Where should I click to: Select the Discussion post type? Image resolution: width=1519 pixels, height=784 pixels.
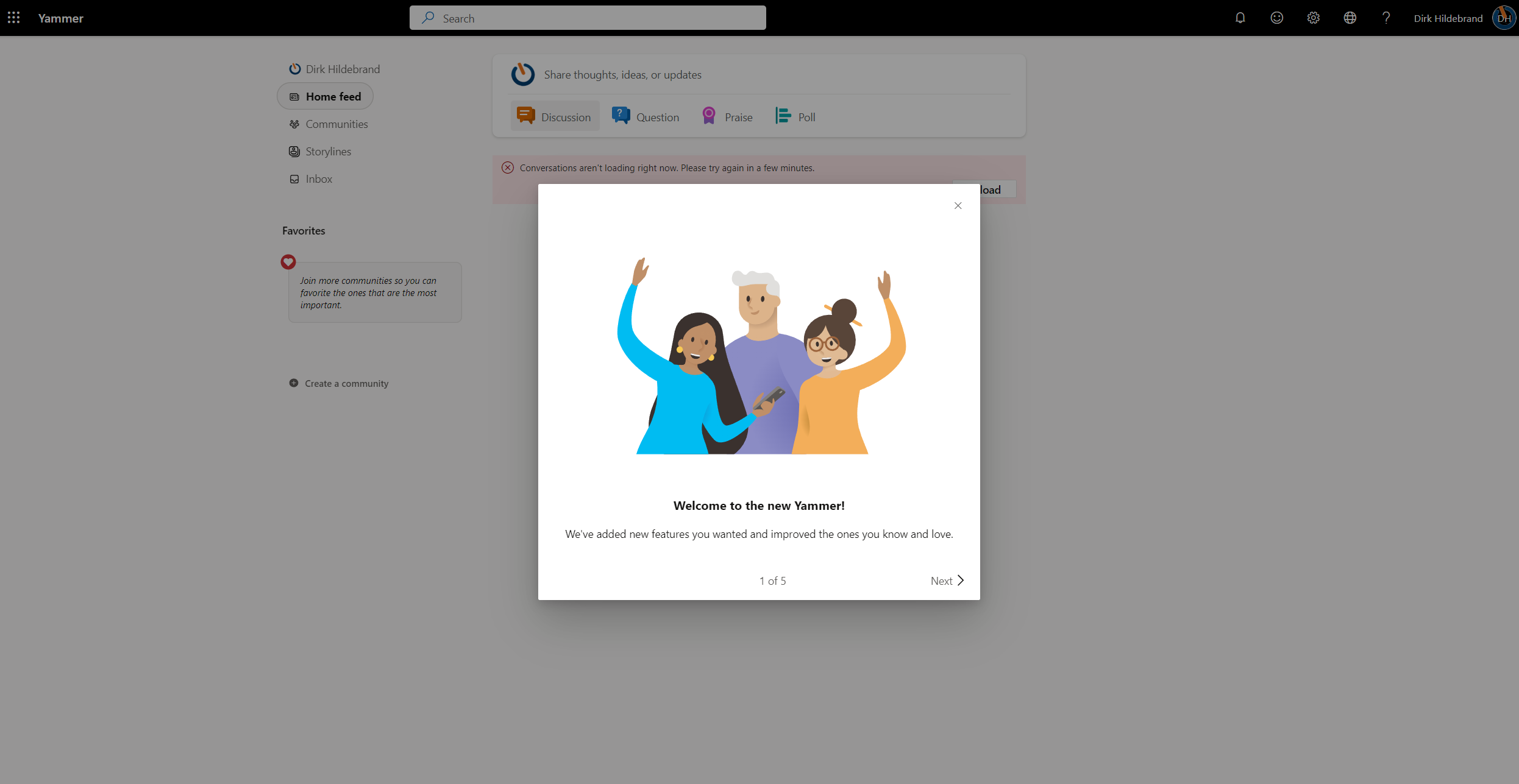coord(555,116)
